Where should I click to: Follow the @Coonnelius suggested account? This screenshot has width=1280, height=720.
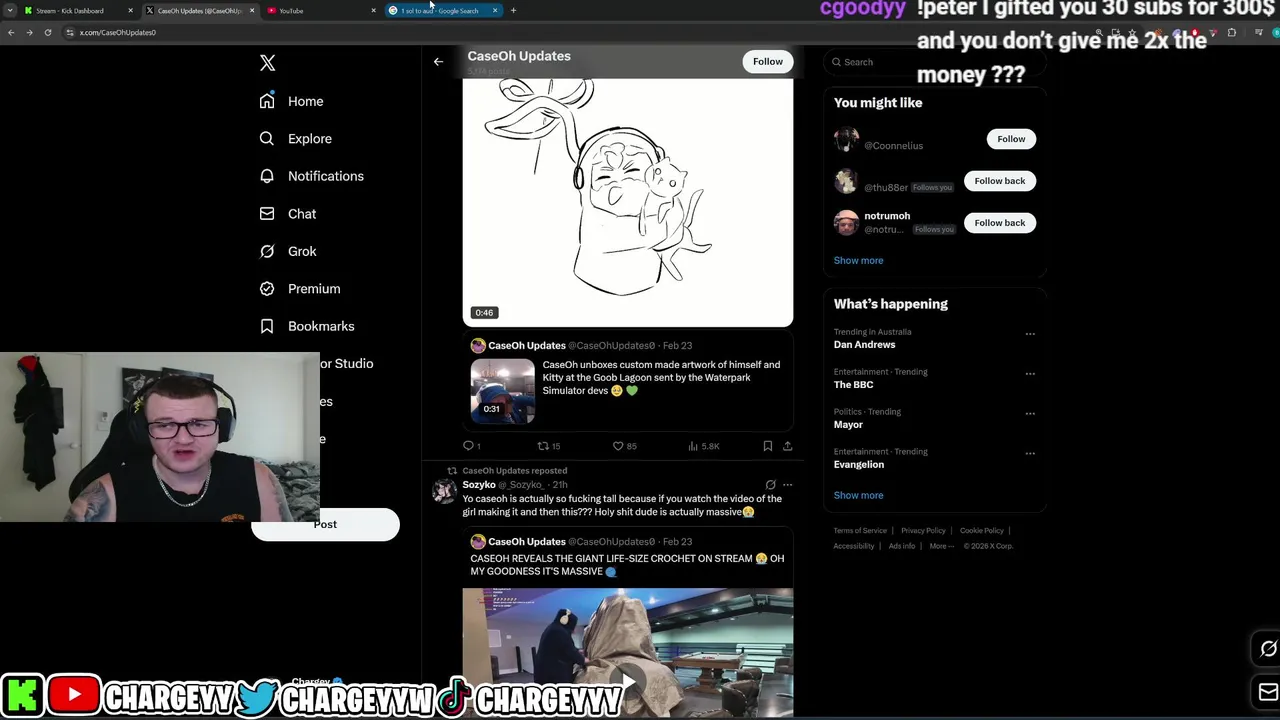tap(1011, 139)
